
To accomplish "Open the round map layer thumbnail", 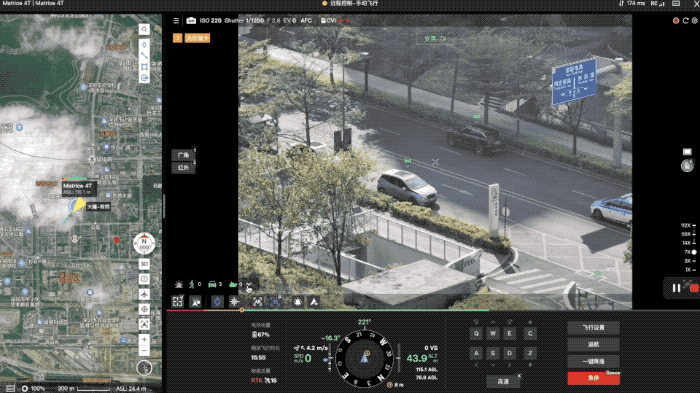I will 144,368.
